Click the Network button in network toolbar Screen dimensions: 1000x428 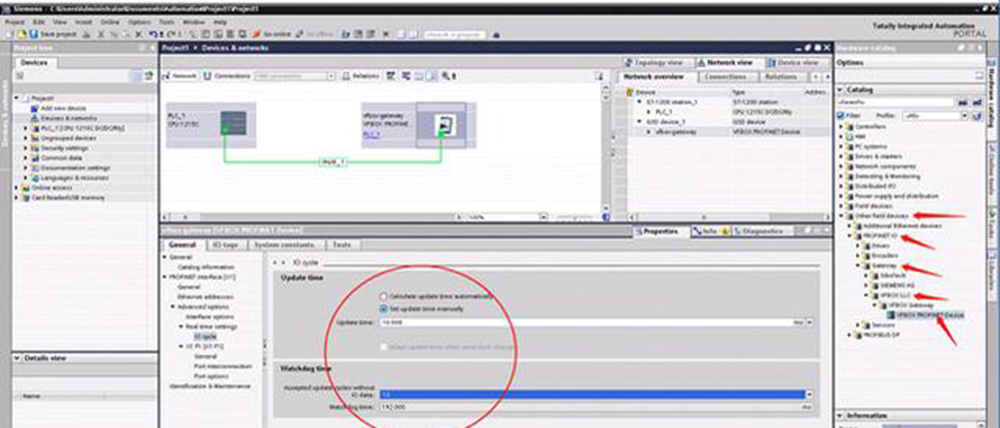tap(180, 76)
